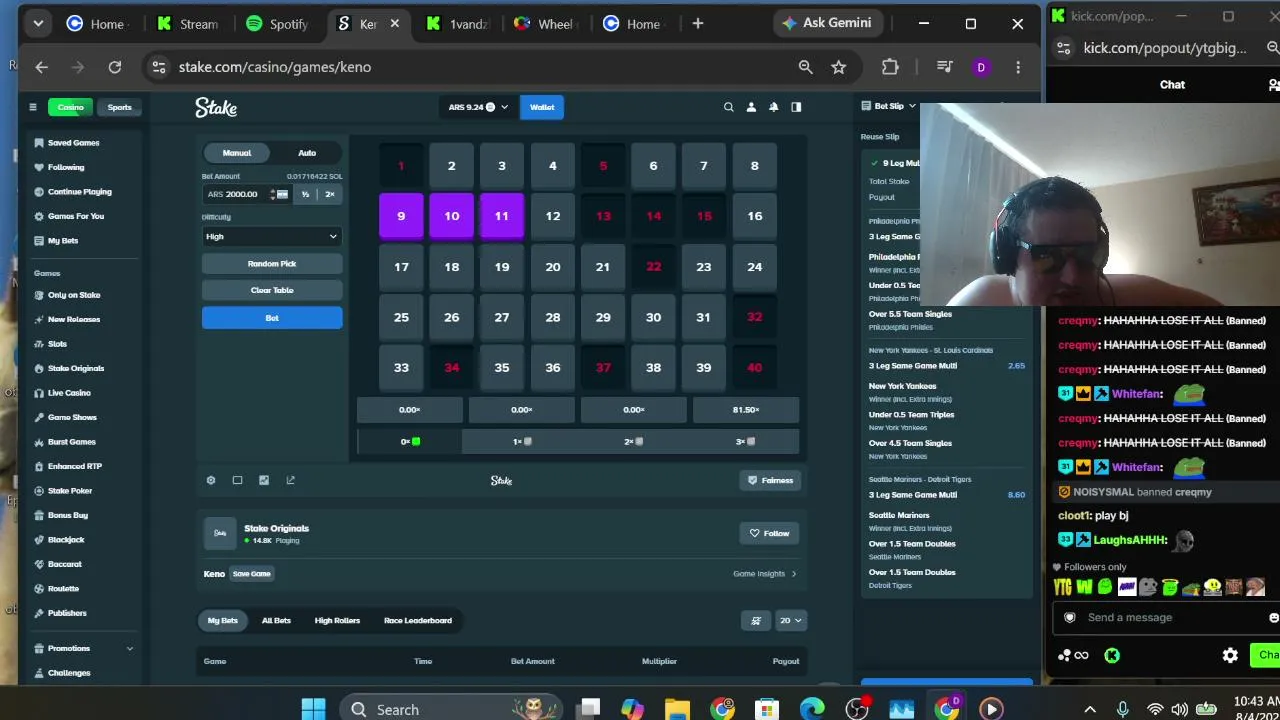
Task: Switch to Auto betting mode
Action: (x=307, y=153)
